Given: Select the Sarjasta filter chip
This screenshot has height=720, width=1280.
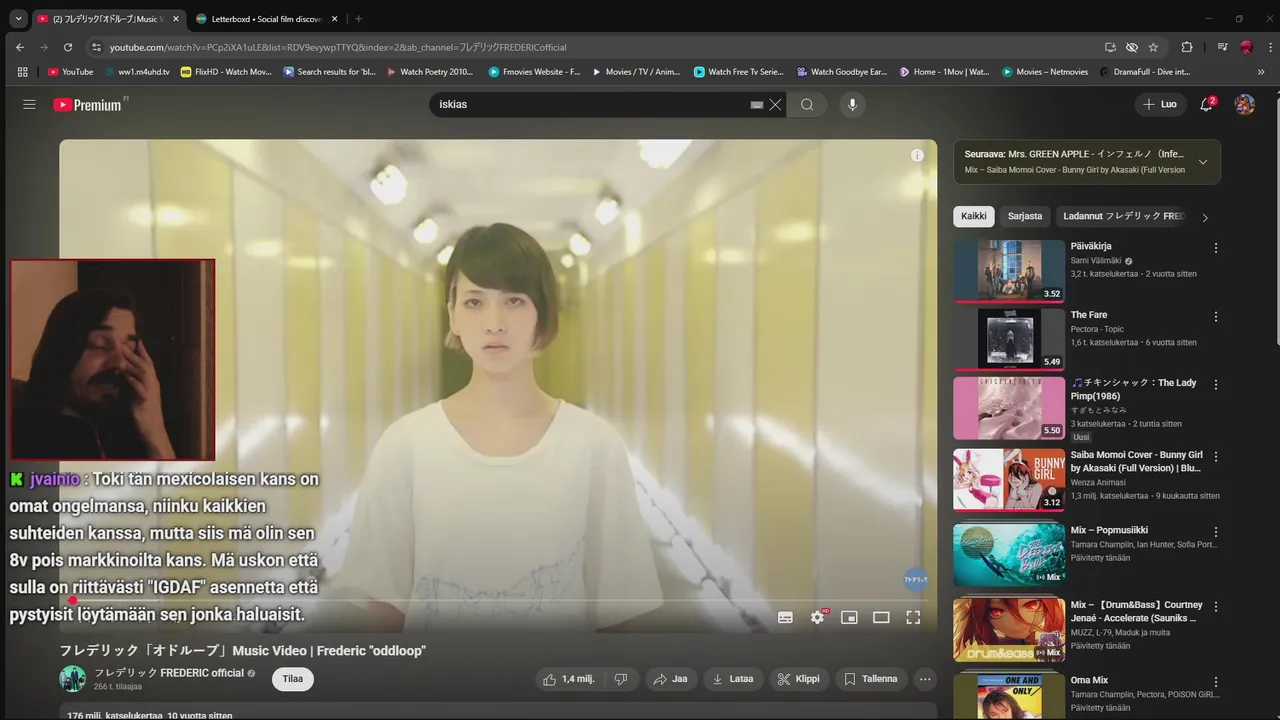Looking at the screenshot, I should tap(1025, 216).
